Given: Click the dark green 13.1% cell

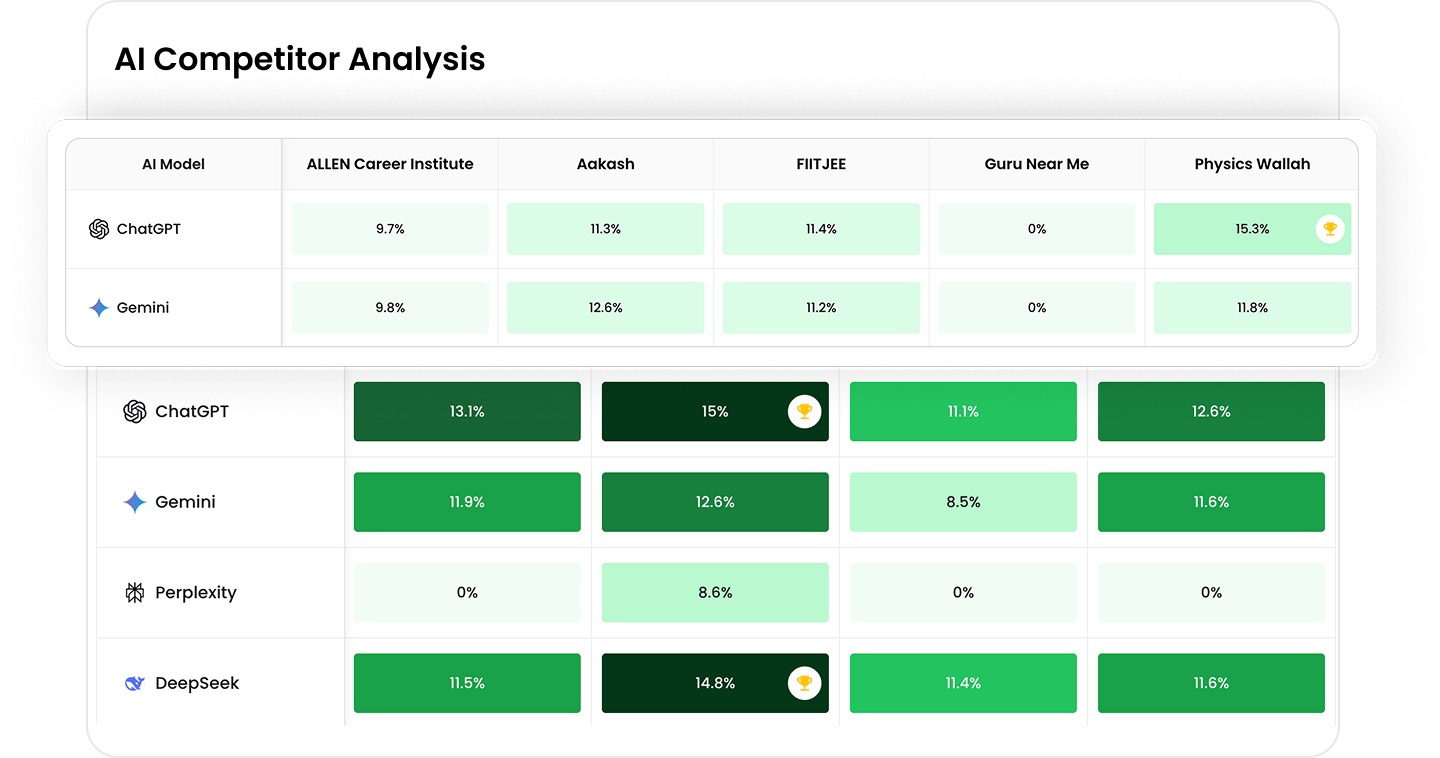Looking at the screenshot, I should tap(467, 411).
